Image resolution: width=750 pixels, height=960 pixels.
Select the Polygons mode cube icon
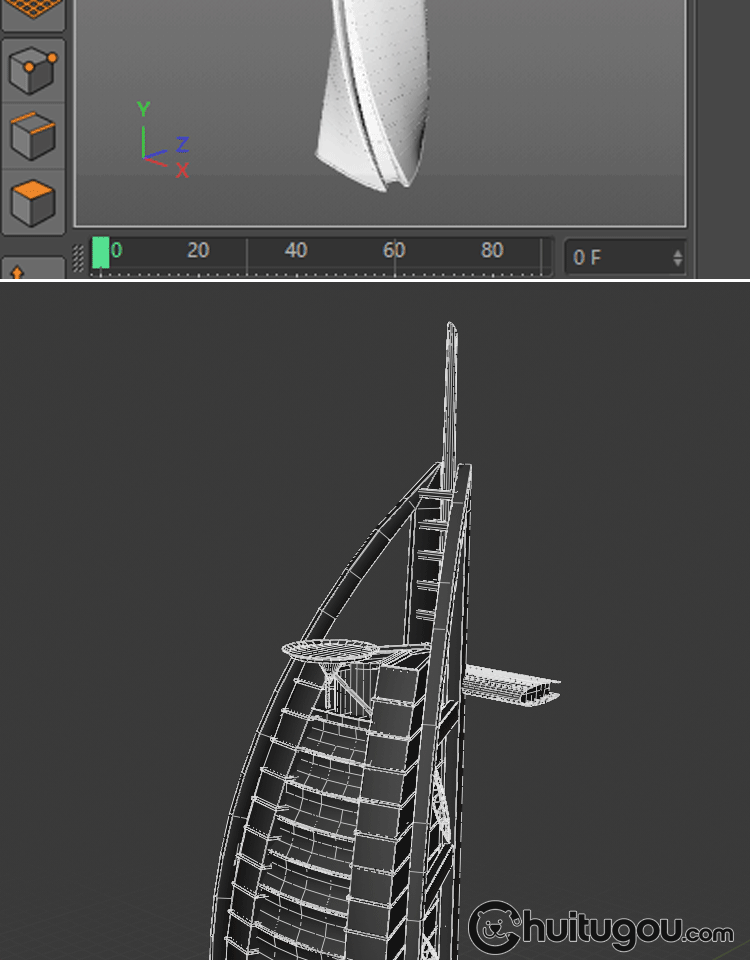(x=33, y=203)
